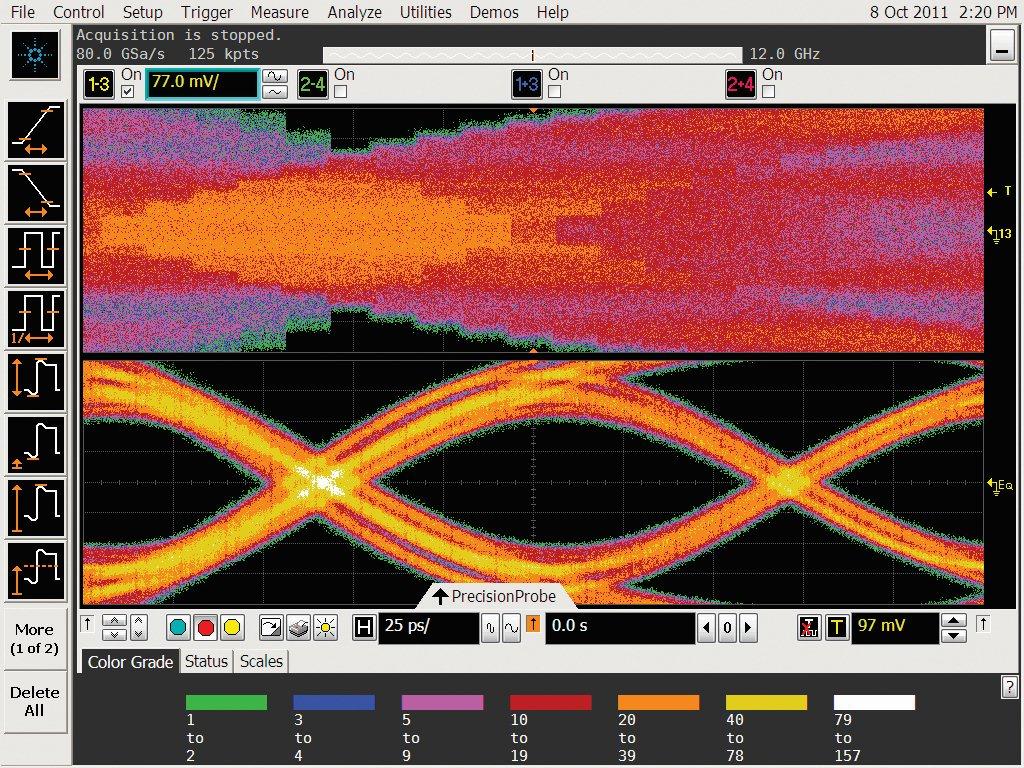Open the Analyze menu
Viewport: 1024px width, 768px height.
354,12
